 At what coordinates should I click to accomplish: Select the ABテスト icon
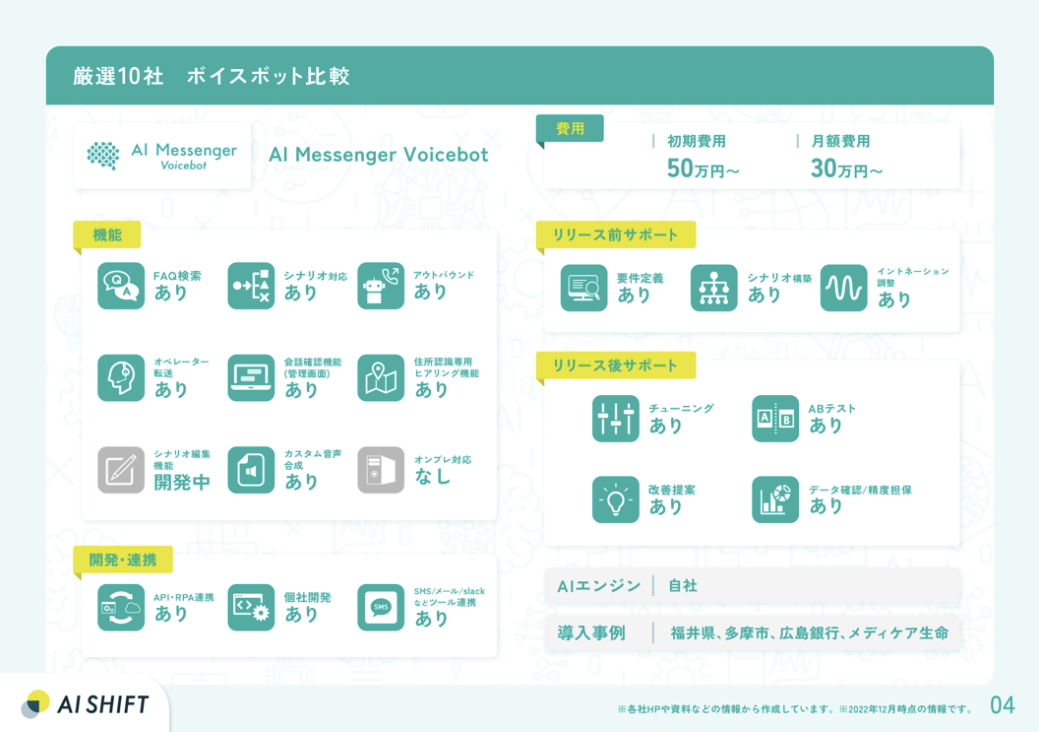coord(775,419)
